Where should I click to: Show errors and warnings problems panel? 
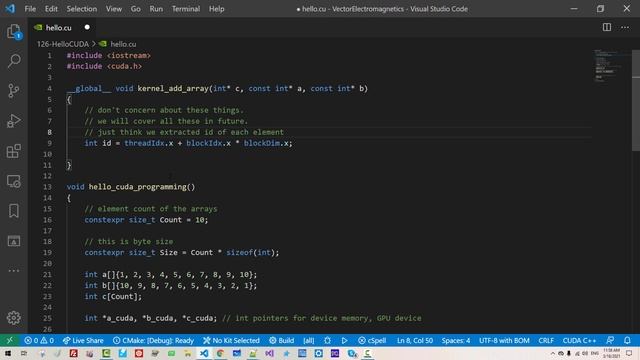point(39,340)
